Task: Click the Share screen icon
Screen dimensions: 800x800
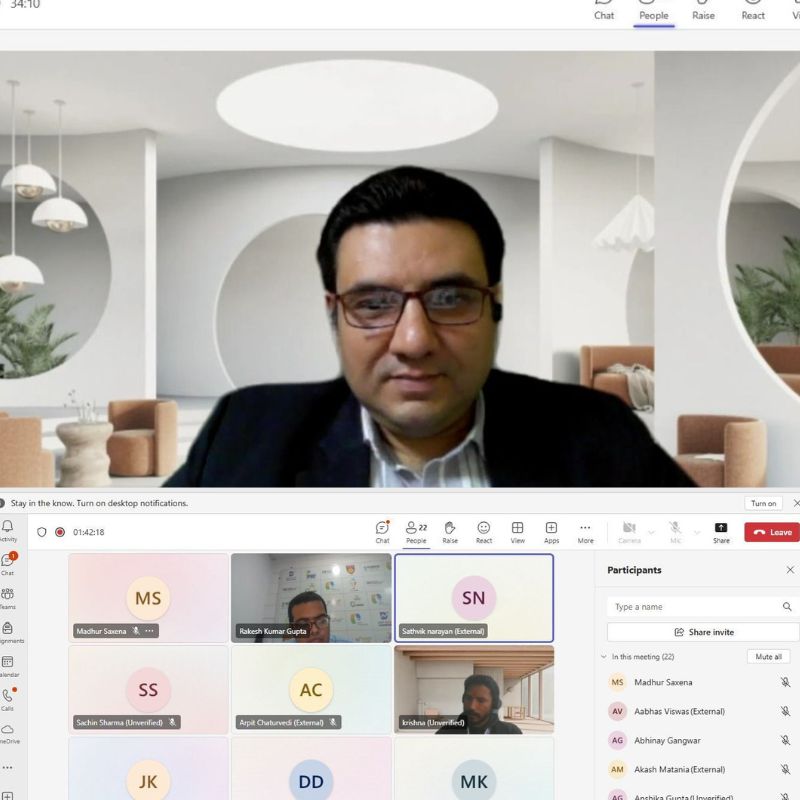Action: pyautogui.click(x=721, y=531)
